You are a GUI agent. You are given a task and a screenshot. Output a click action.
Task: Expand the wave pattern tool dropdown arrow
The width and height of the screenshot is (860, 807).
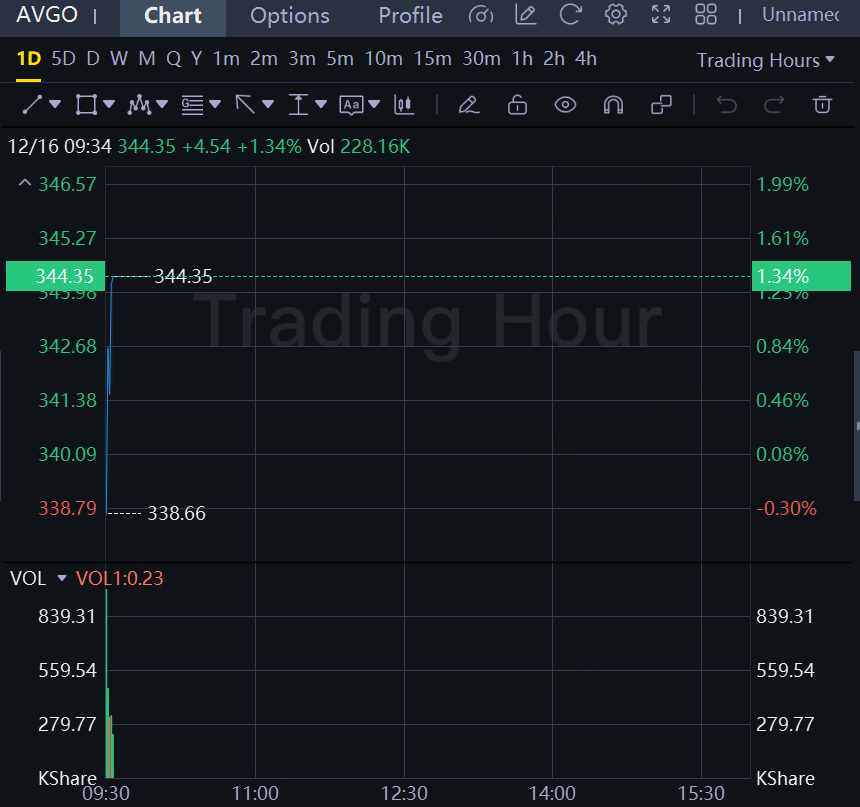point(162,104)
